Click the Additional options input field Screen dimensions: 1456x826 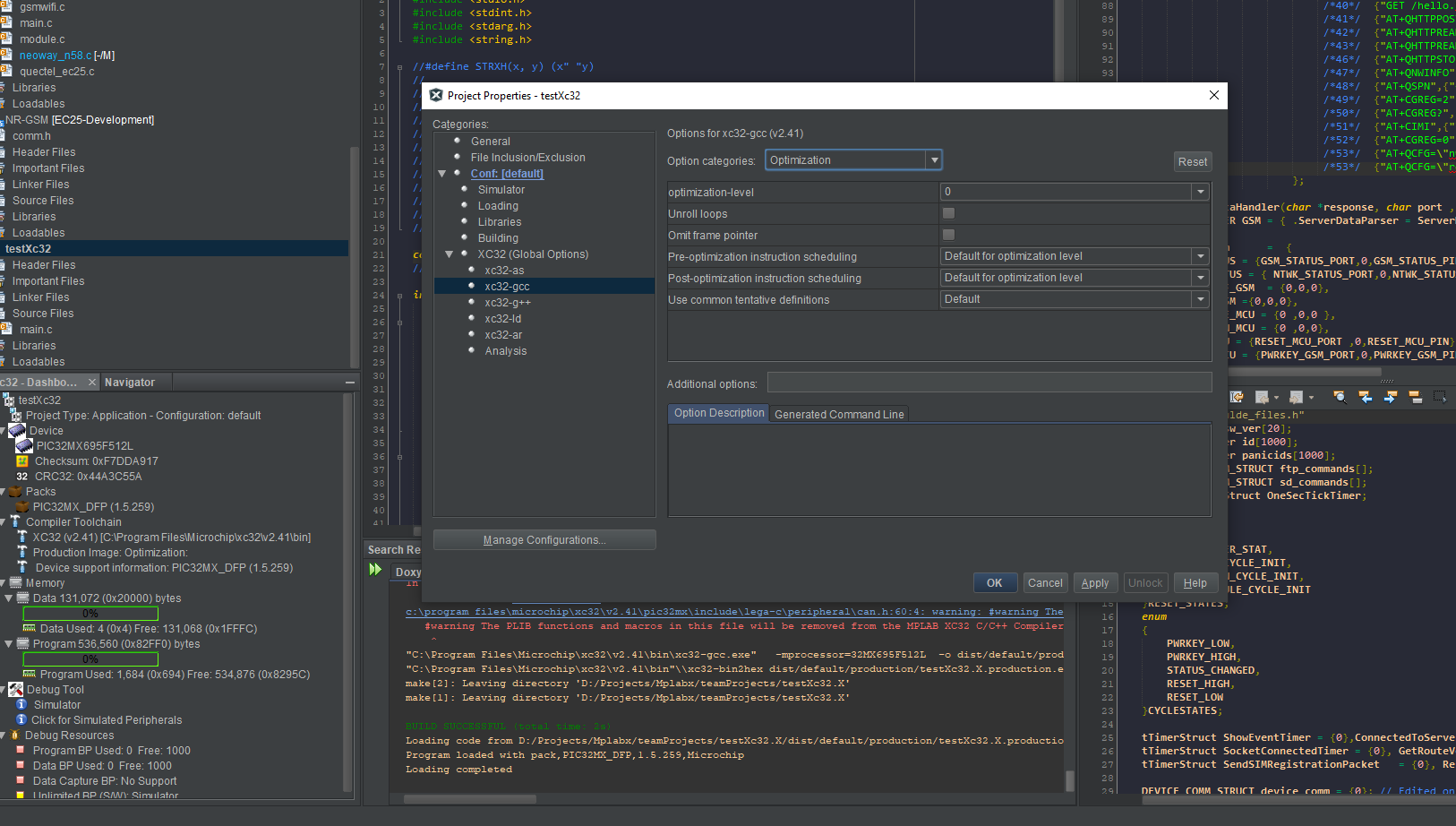point(989,383)
